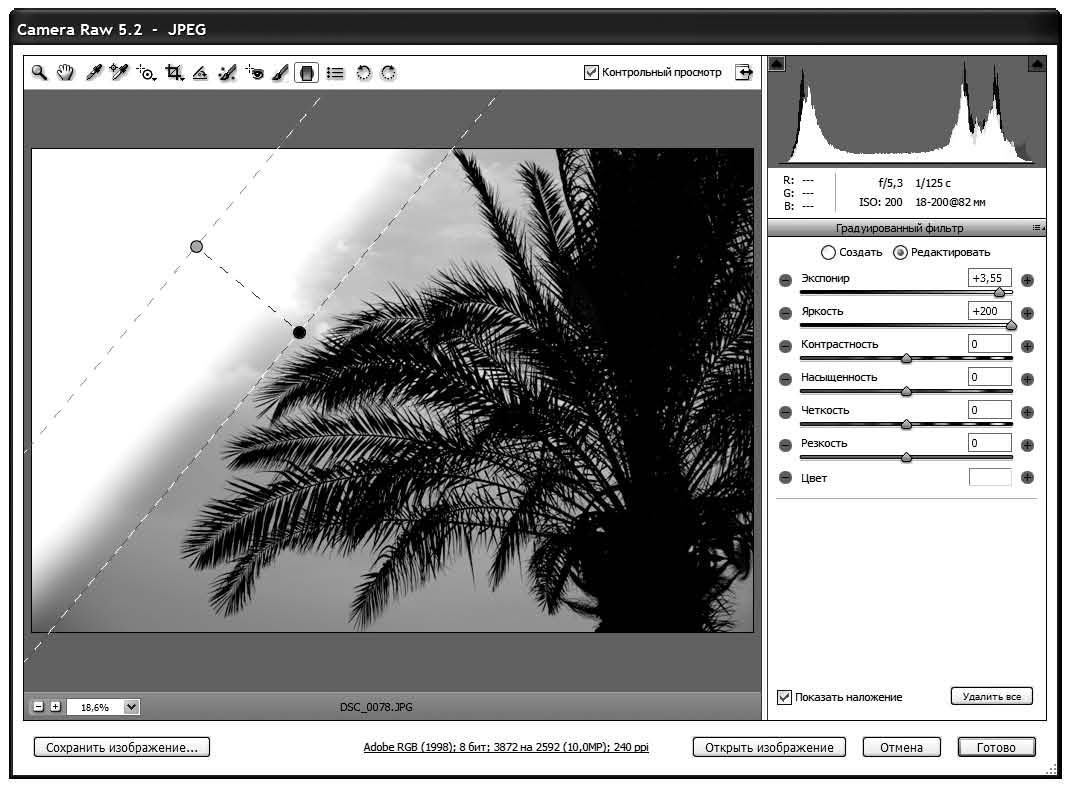The height and width of the screenshot is (790, 1071).
Task: Click the Открыть изображение button
Action: 769,747
